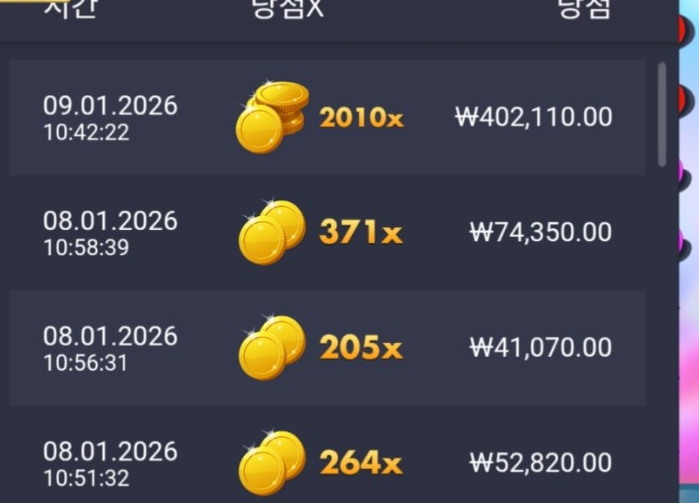This screenshot has height=503, width=699.
Task: Open the ₩52,820.00 win entry
Action: tap(541, 462)
